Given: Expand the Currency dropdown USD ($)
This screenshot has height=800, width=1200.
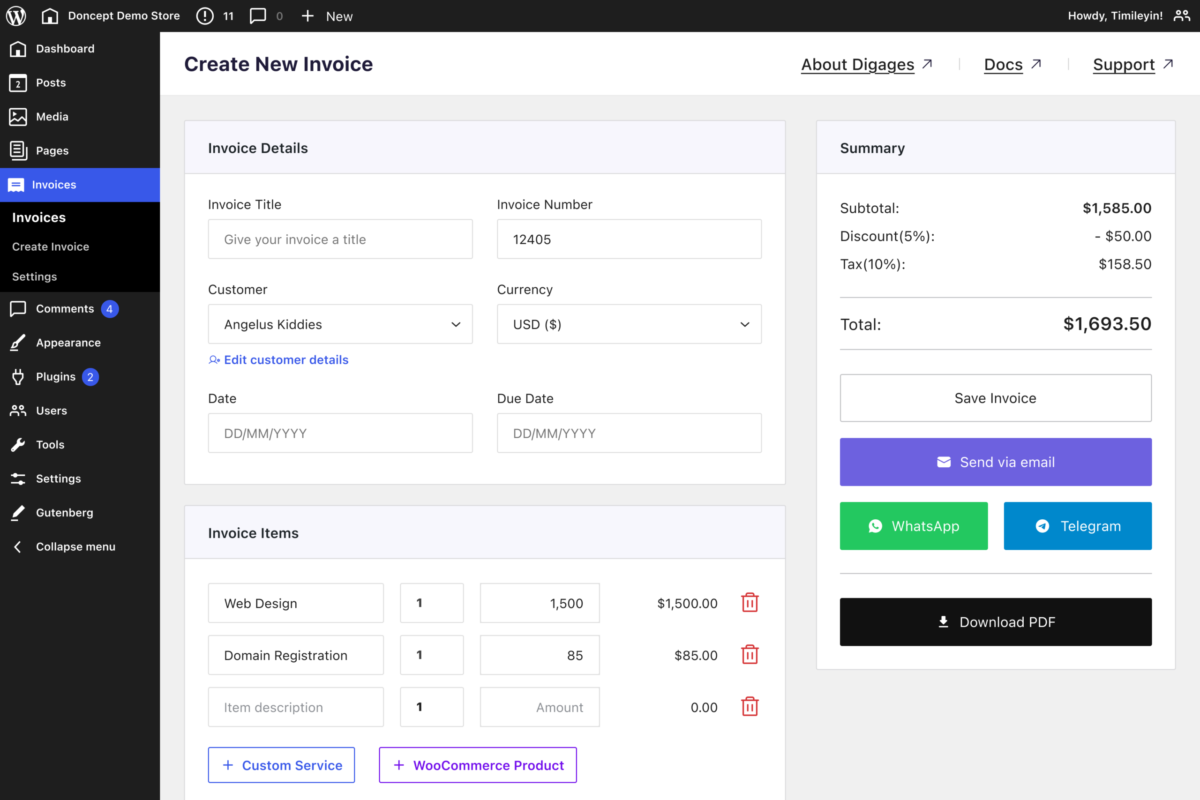Looking at the screenshot, I should tap(629, 324).
